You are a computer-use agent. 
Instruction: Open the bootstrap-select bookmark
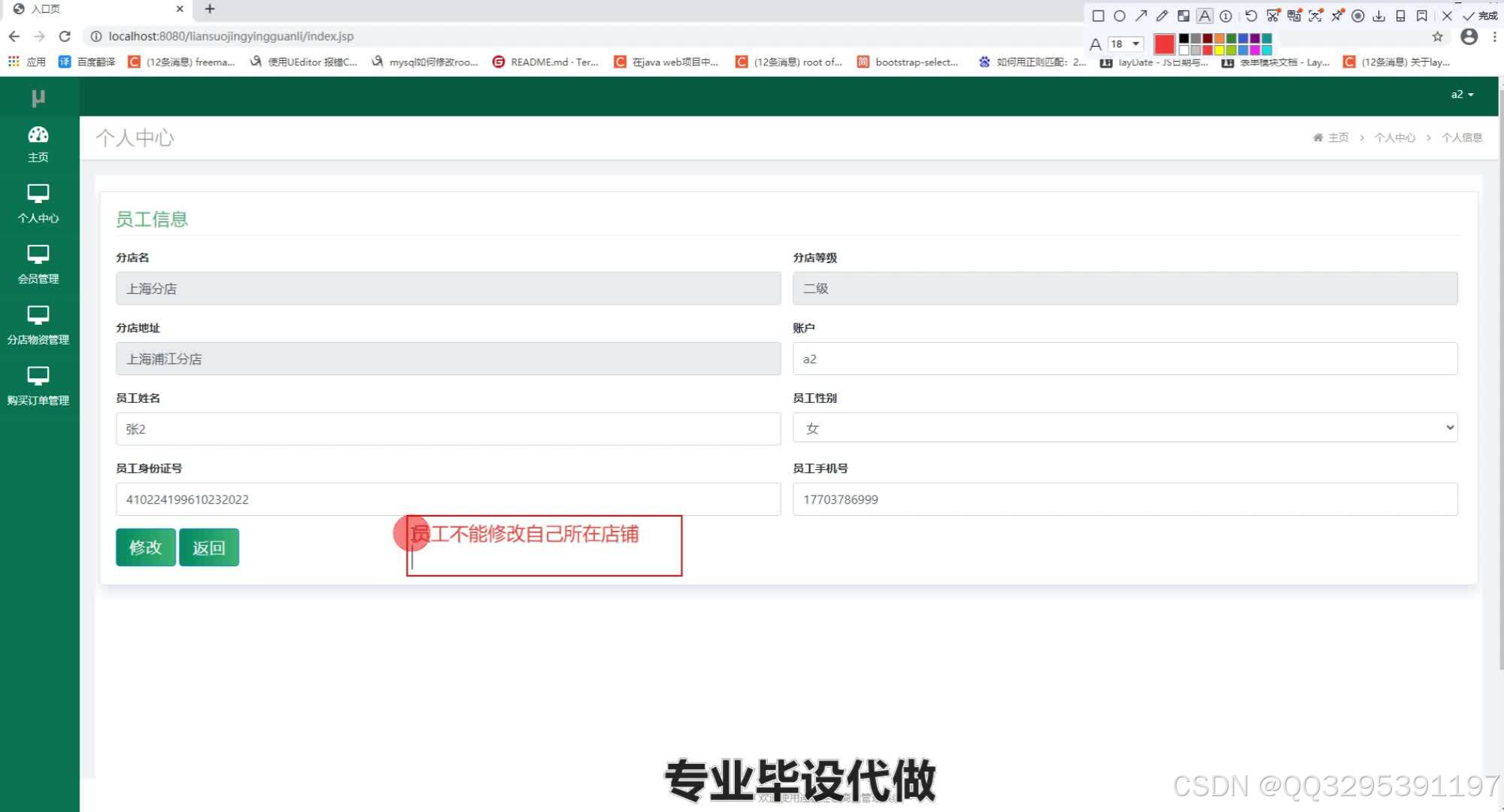click(908, 62)
